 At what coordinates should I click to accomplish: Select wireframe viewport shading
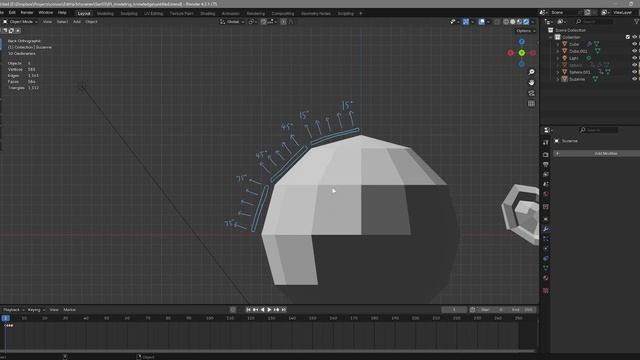506,22
